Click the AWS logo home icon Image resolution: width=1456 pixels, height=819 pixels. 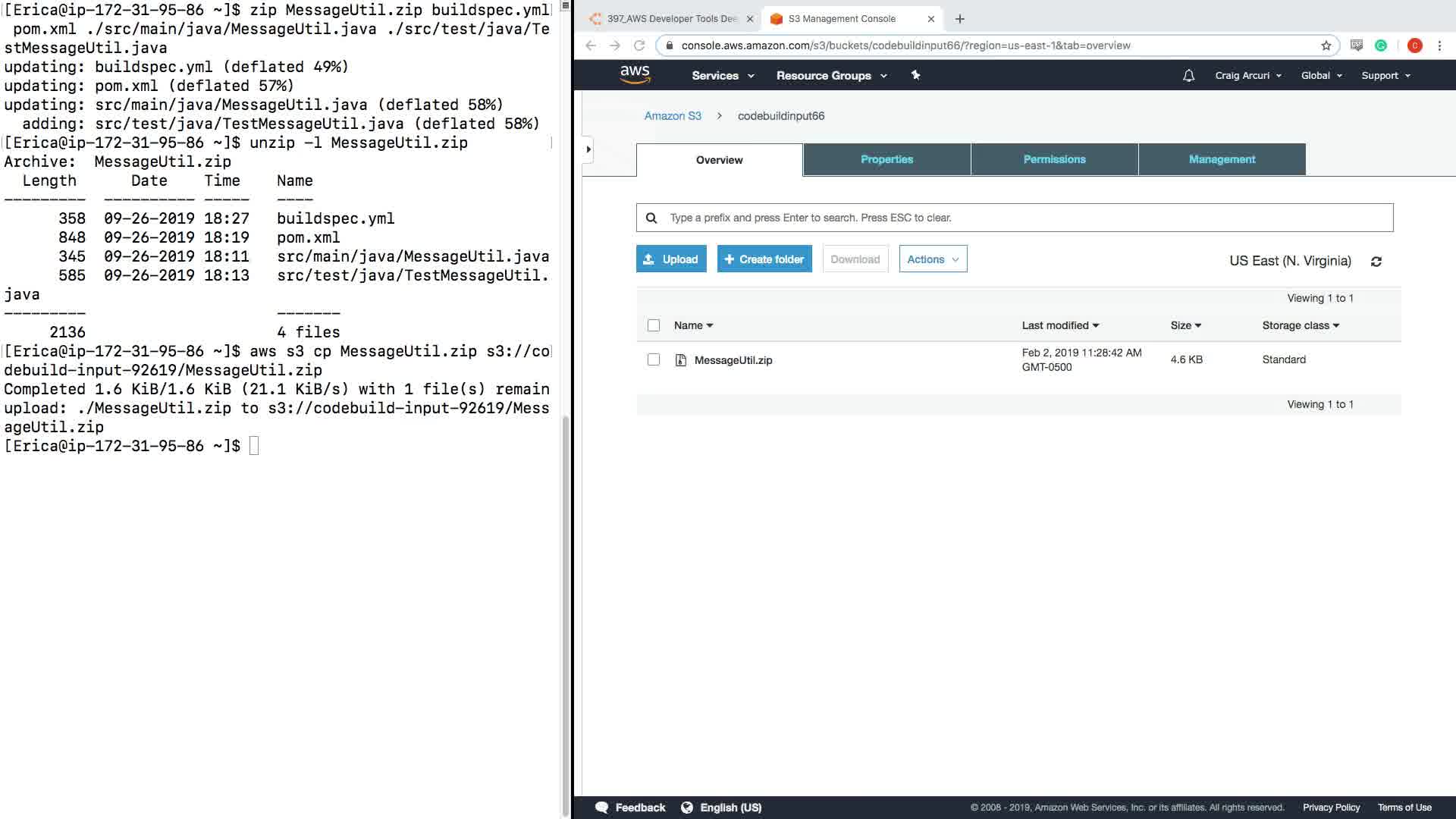point(635,74)
